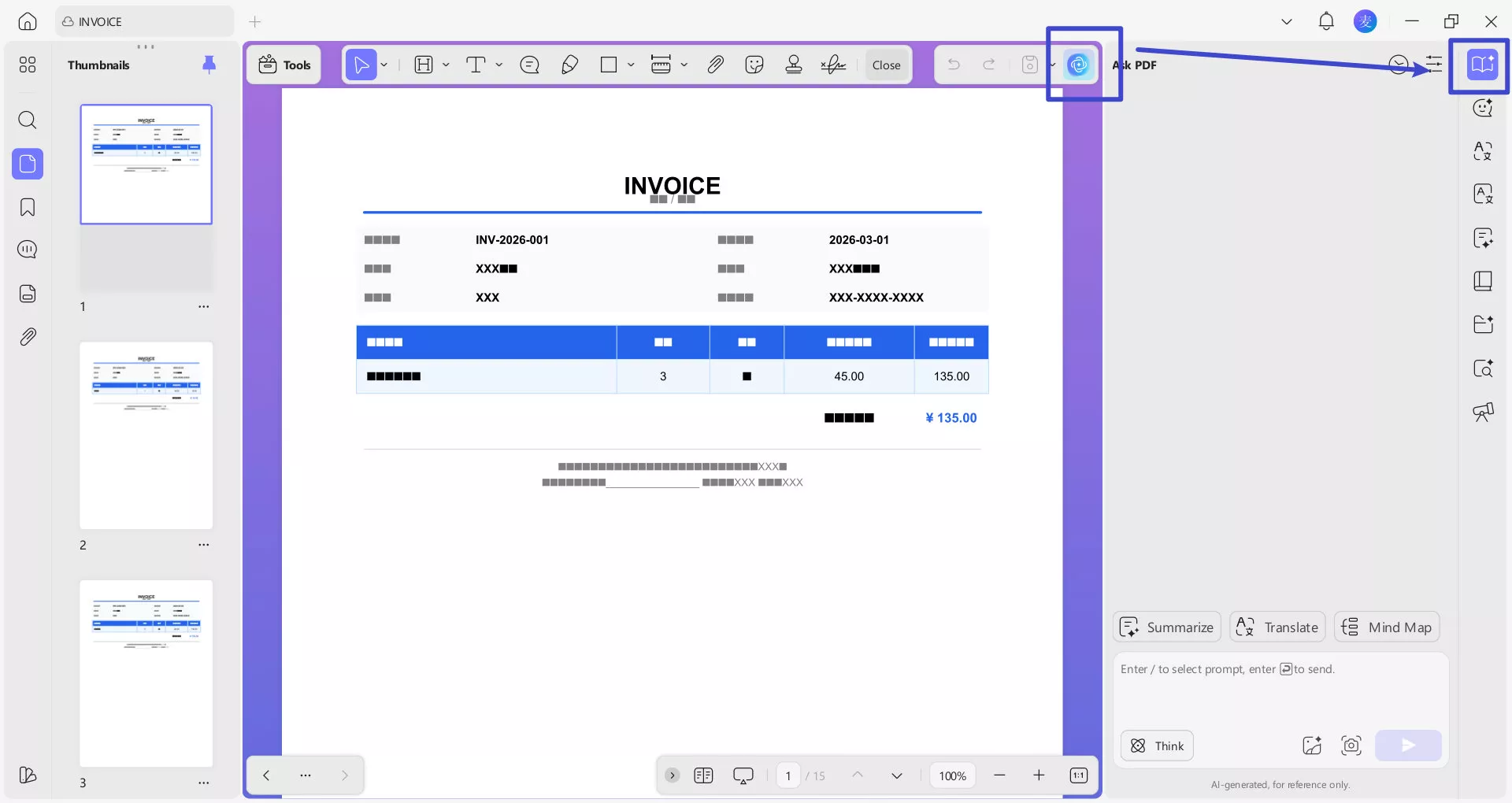Toggle the Think mode
Image resolution: width=1512 pixels, height=803 pixels.
tap(1157, 746)
